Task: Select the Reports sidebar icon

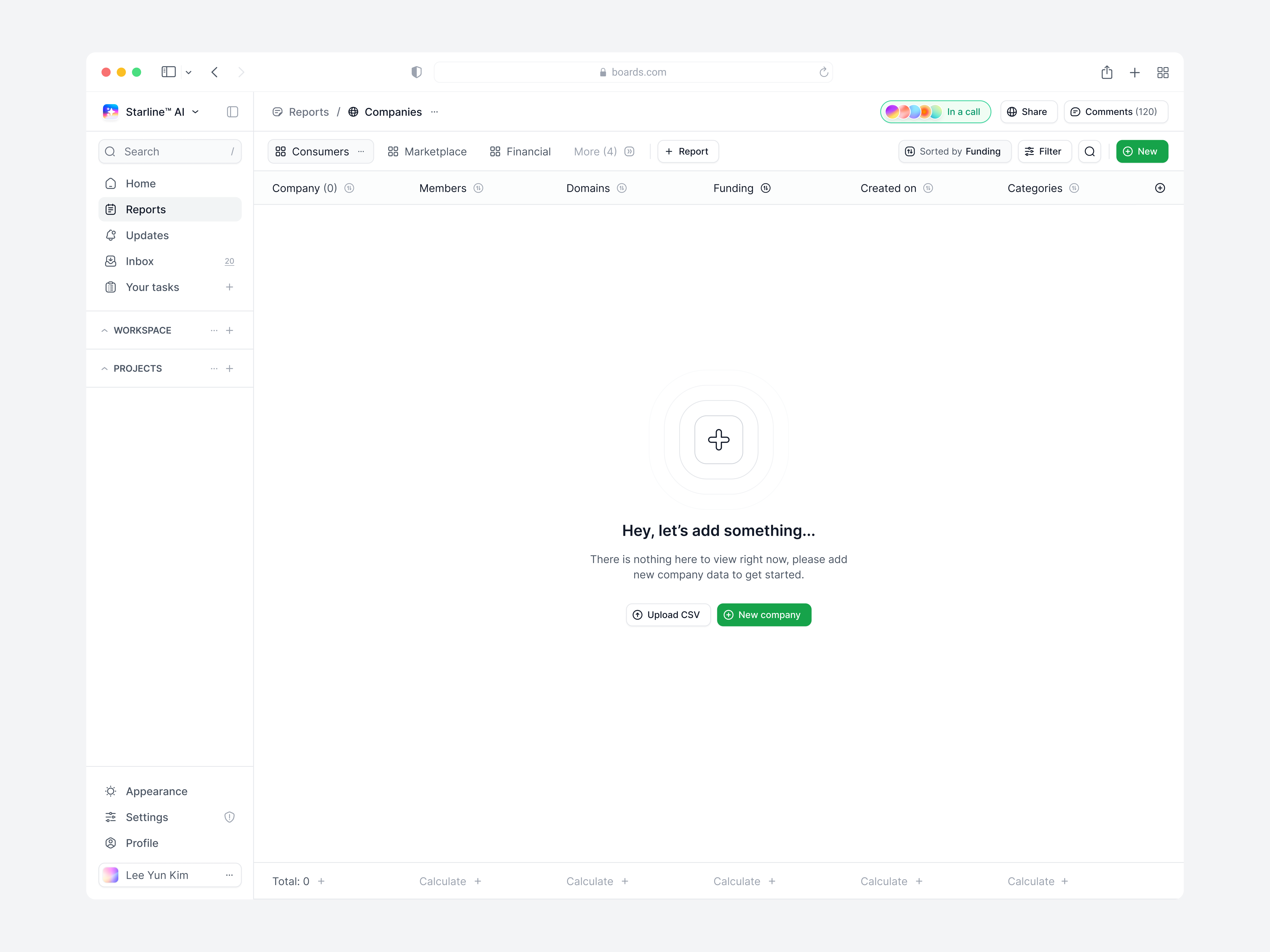Action: click(x=111, y=209)
